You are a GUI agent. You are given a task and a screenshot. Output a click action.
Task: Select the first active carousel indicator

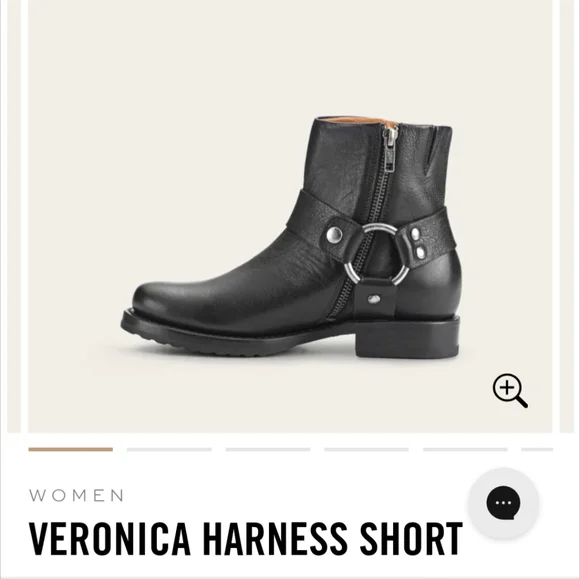click(x=71, y=450)
